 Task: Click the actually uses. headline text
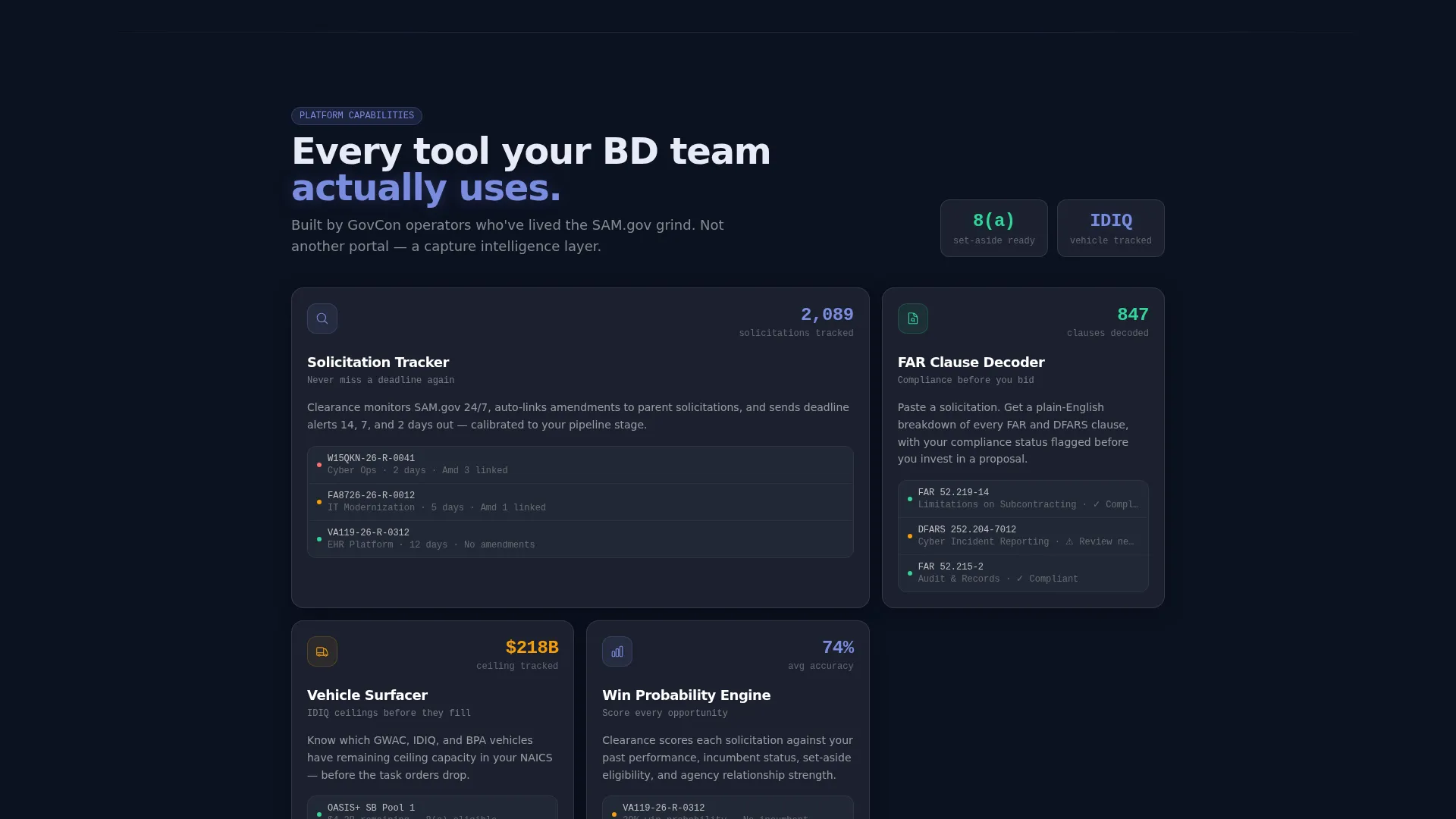coord(426,188)
